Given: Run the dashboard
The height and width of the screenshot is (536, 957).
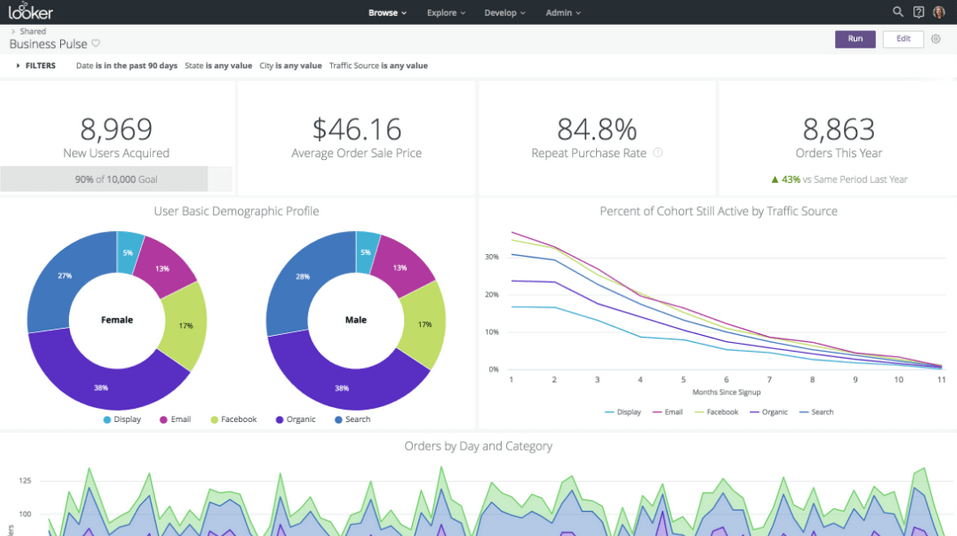Looking at the screenshot, I should pos(855,39).
